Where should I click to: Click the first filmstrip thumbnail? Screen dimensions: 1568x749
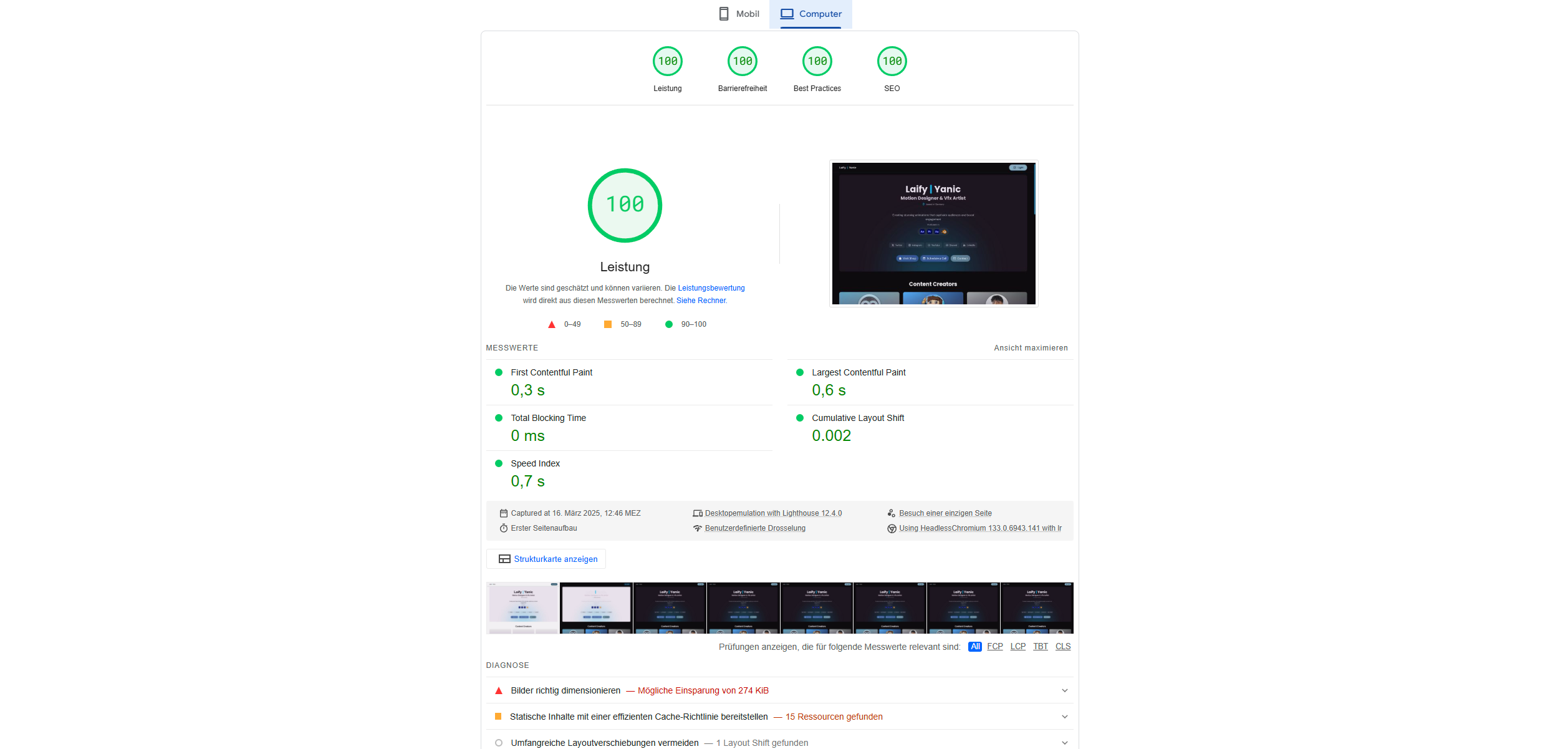point(522,608)
